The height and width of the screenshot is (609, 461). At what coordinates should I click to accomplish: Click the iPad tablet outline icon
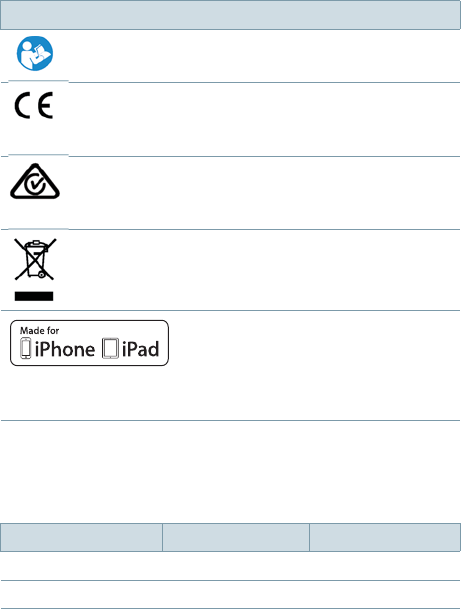point(110,348)
